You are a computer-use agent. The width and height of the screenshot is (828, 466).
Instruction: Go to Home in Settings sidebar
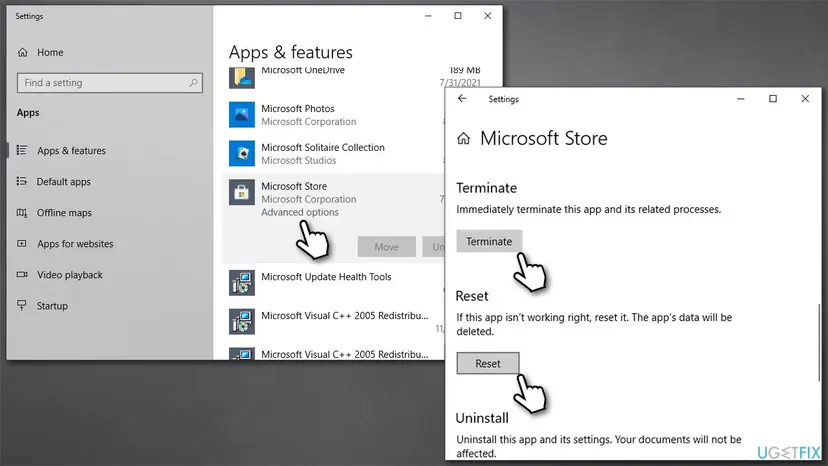[50, 52]
